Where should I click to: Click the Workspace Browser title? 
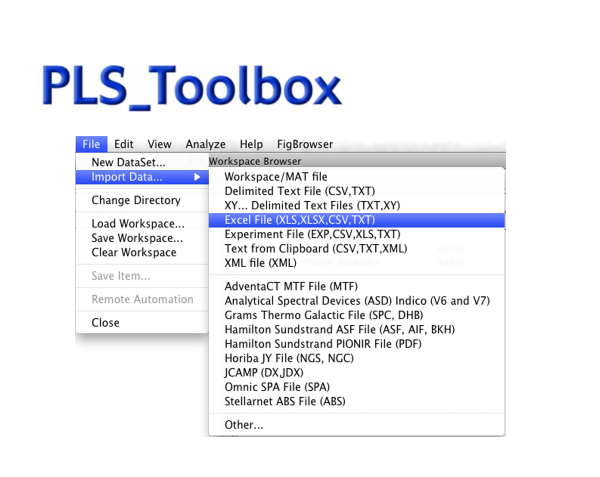click(x=255, y=161)
